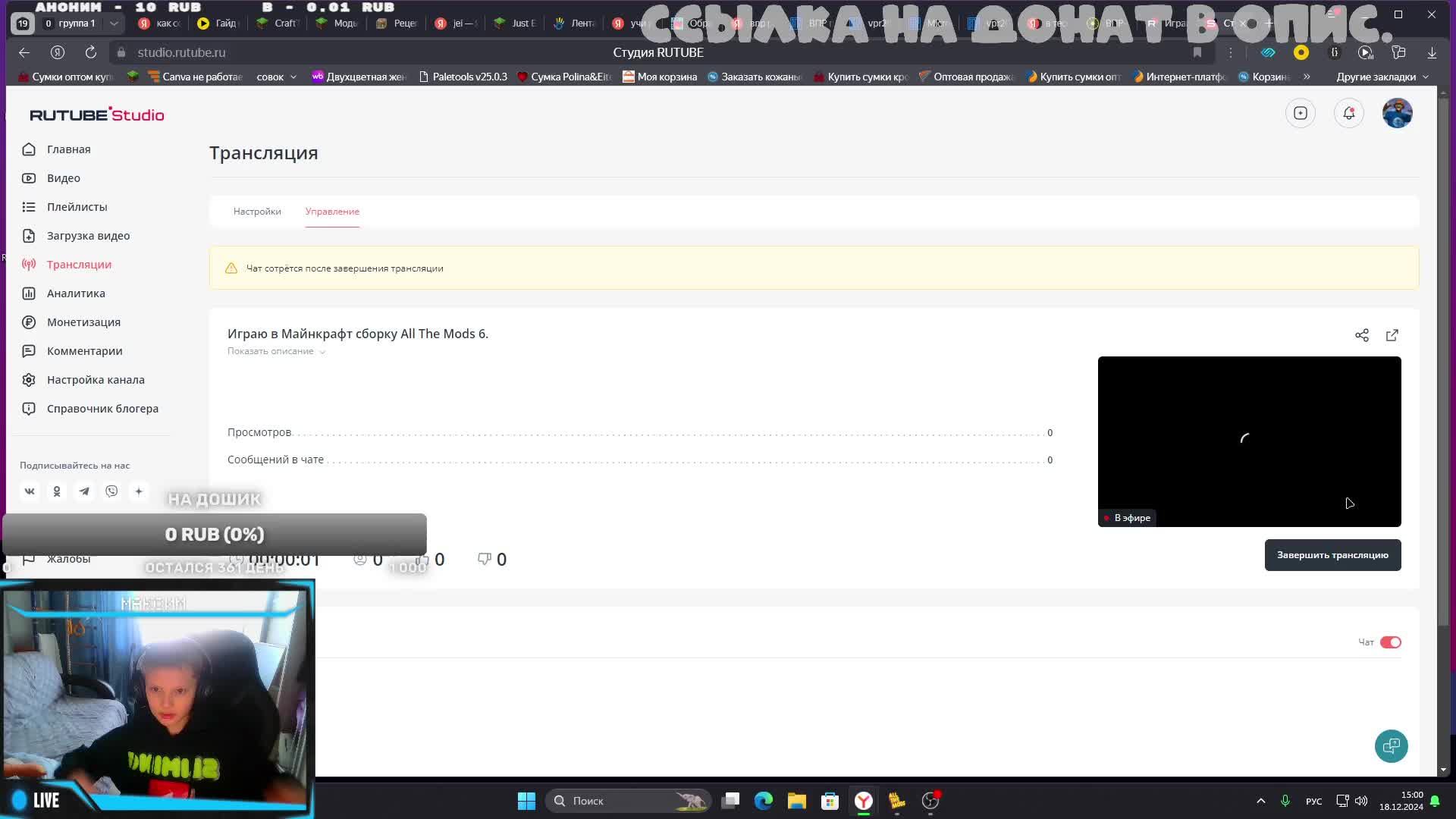Open the profile avatar menu
Viewport: 1456px width, 819px height.
coord(1398,113)
